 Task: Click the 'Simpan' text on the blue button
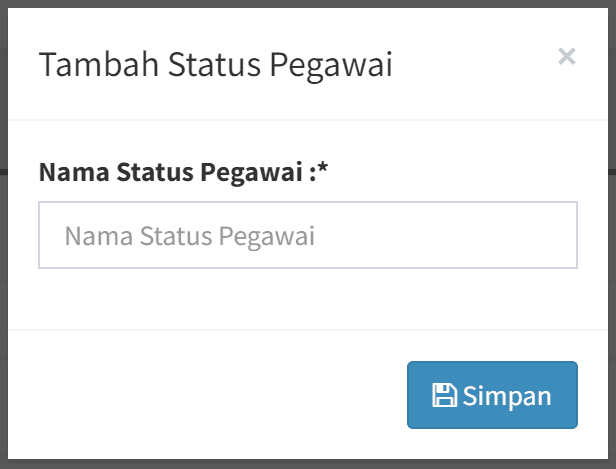[x=507, y=396]
